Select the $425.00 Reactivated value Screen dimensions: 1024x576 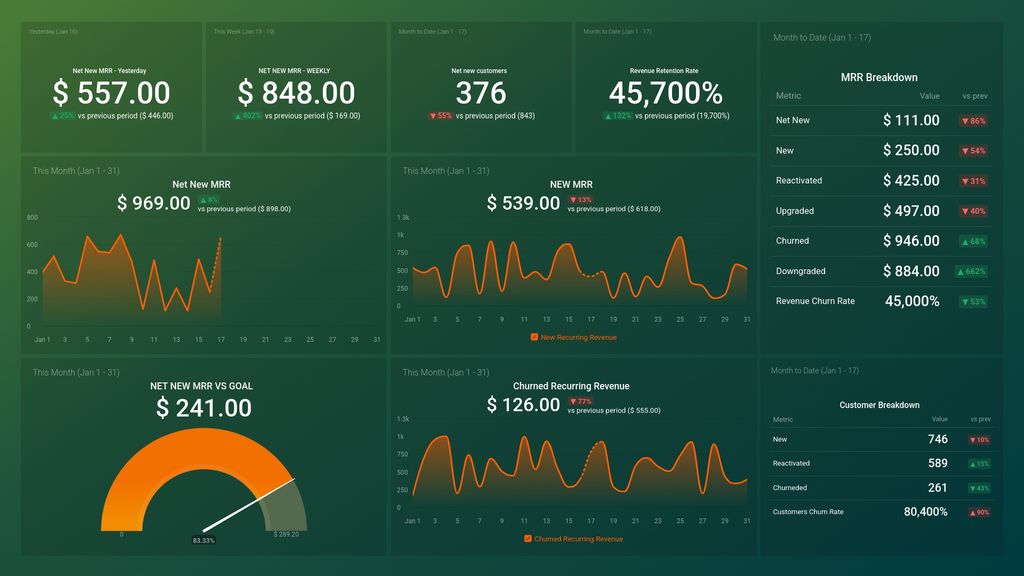(911, 180)
